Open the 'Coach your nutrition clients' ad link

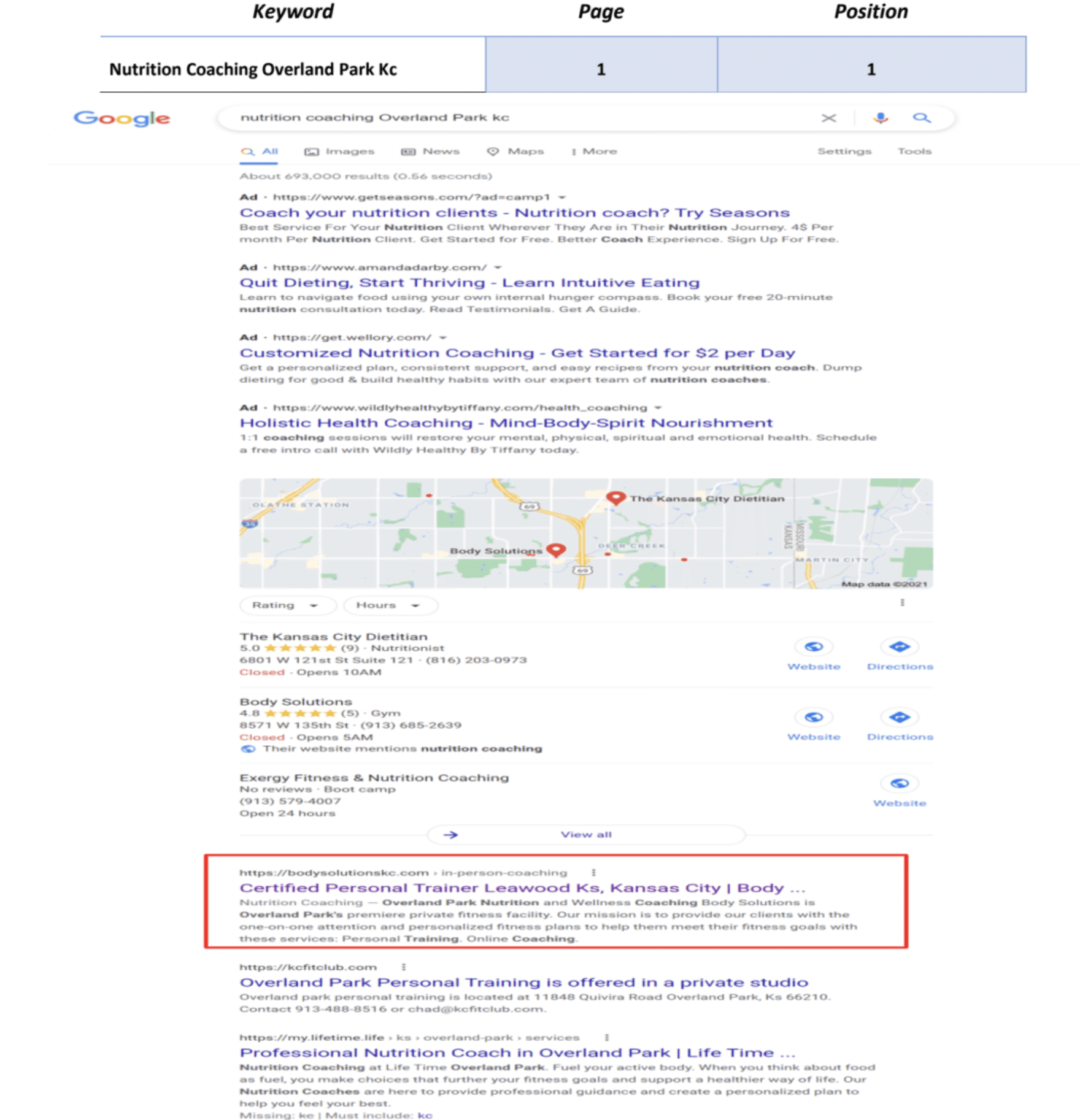point(514,213)
